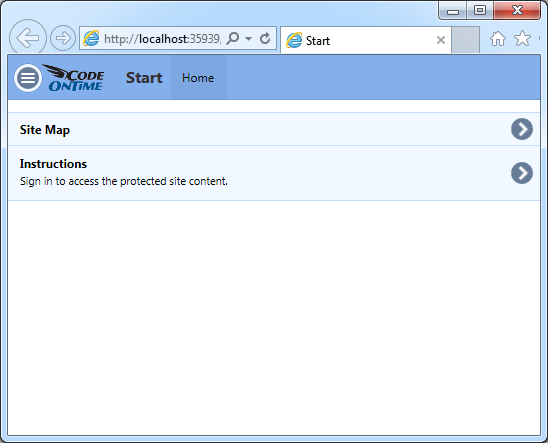Open a new blank browser tab
This screenshot has width=548, height=443.
[x=465, y=40]
